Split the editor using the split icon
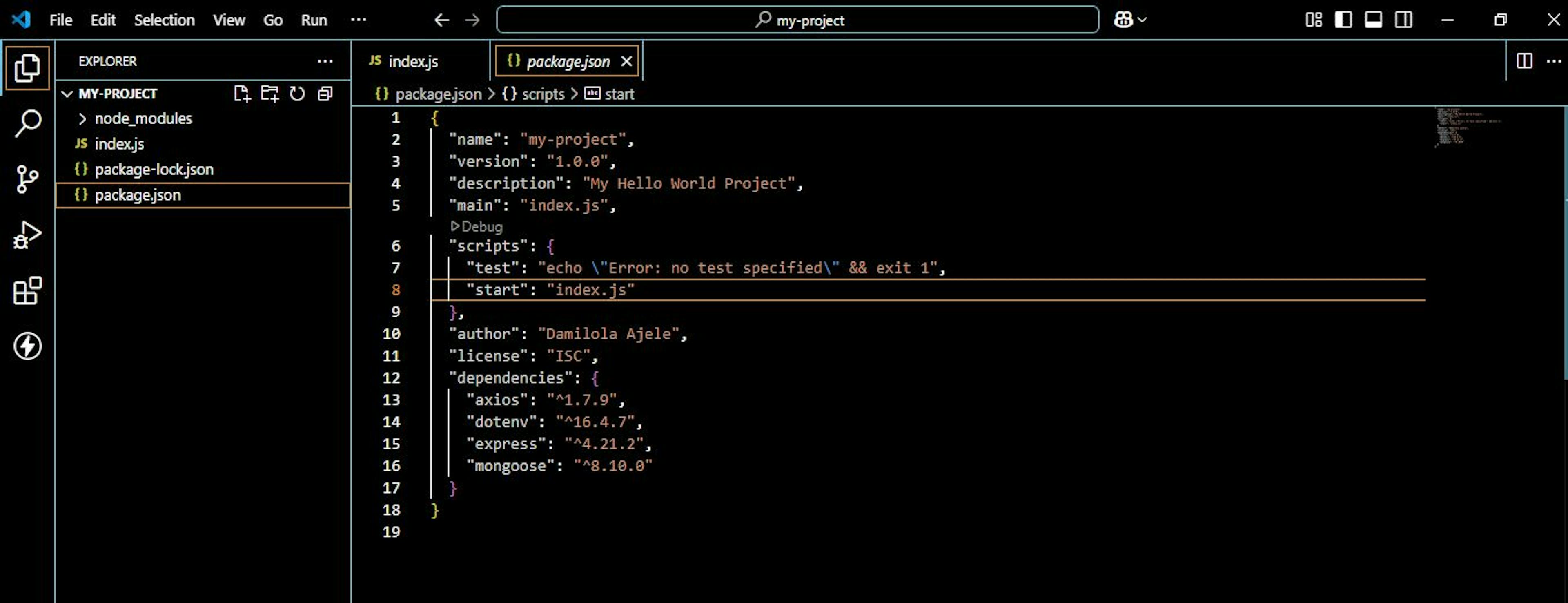Screen dimensions: 1568x603 (x=1525, y=61)
